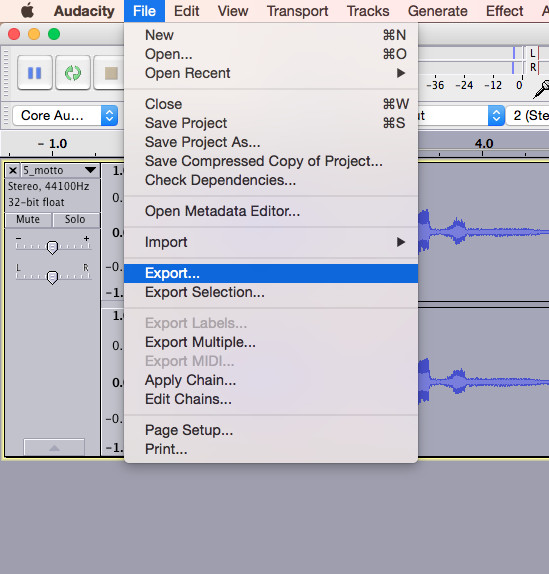Select Apply Chain... menu item
Screen dimensions: 549x574
pos(271,380)
